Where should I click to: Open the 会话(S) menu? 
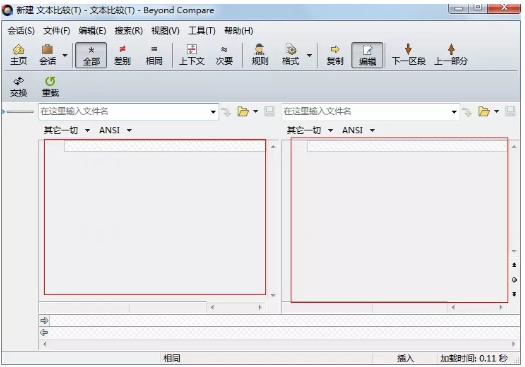[x=21, y=31]
